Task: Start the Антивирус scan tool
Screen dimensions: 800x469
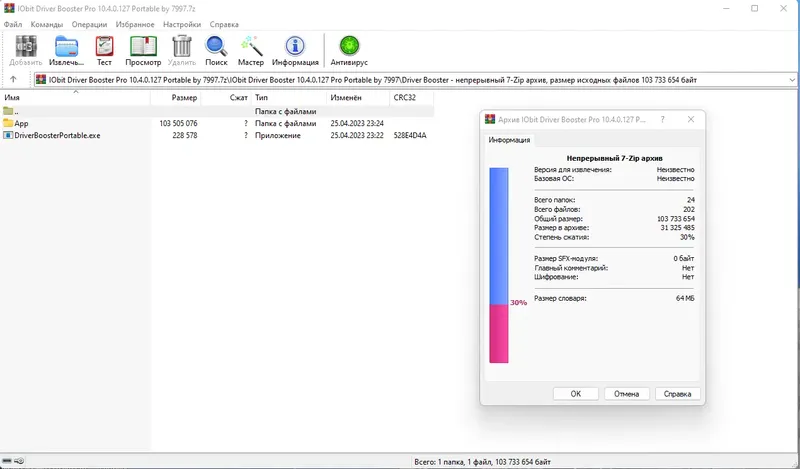Action: coord(349,46)
